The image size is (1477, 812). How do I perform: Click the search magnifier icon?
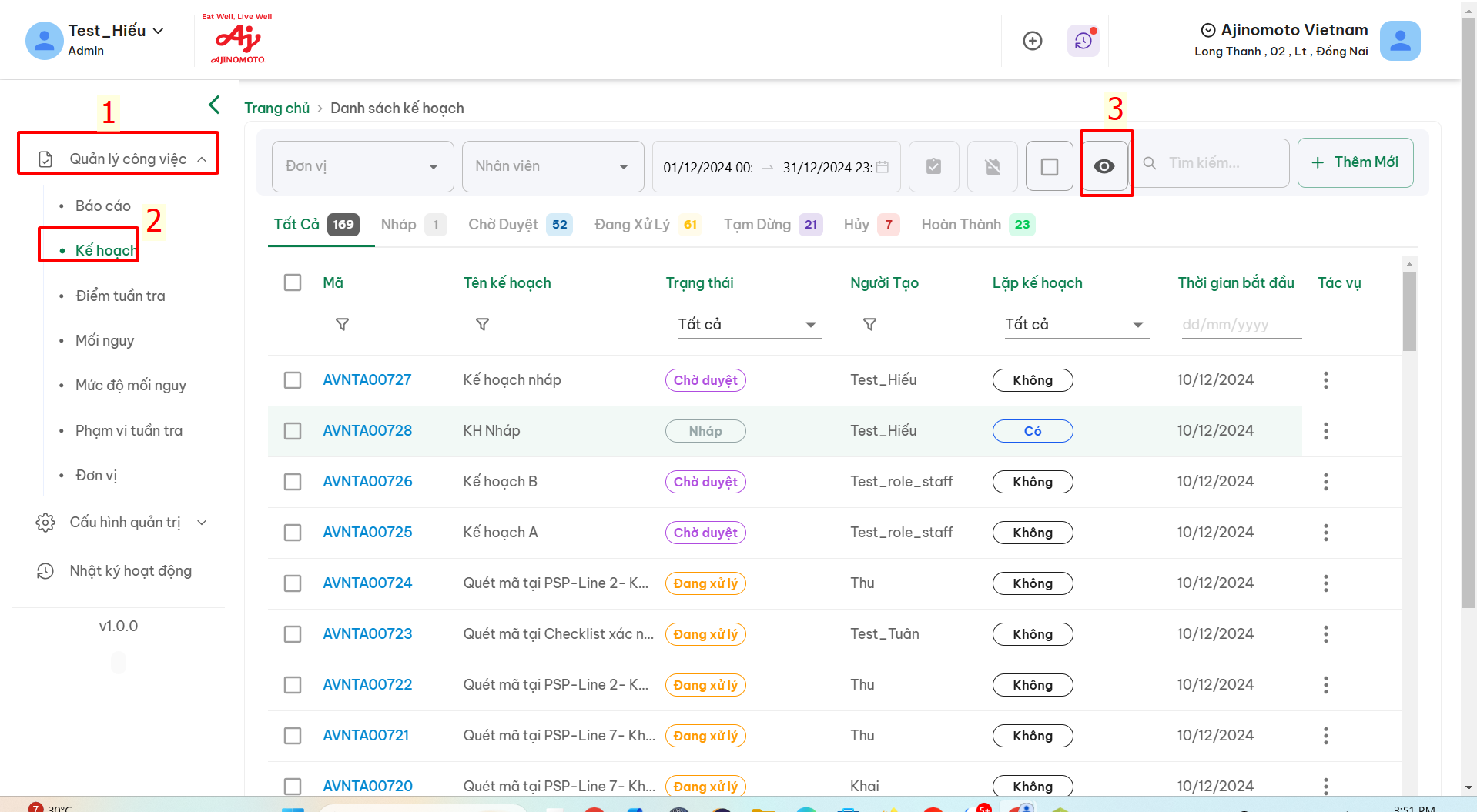coord(1150,163)
